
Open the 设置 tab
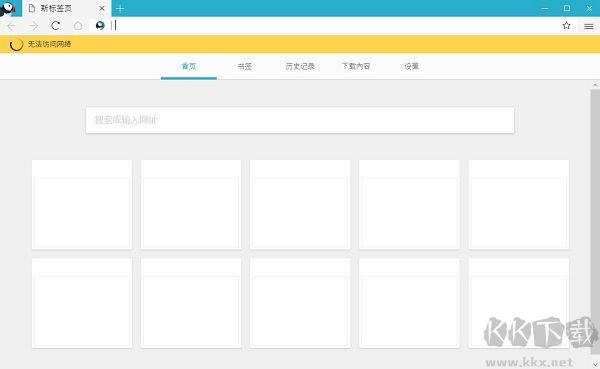click(x=411, y=66)
